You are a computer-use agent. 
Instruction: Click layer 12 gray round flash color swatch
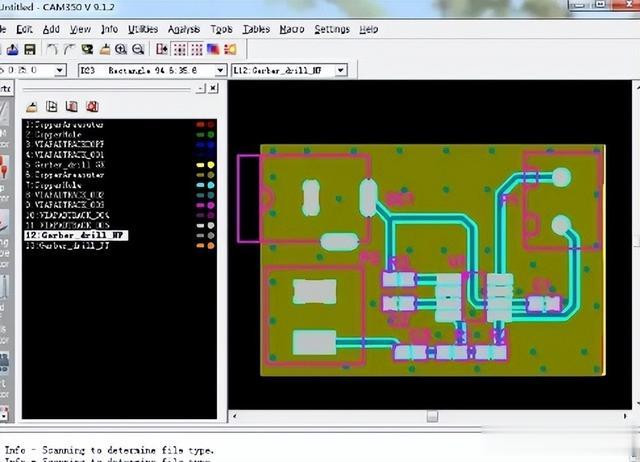point(211,235)
